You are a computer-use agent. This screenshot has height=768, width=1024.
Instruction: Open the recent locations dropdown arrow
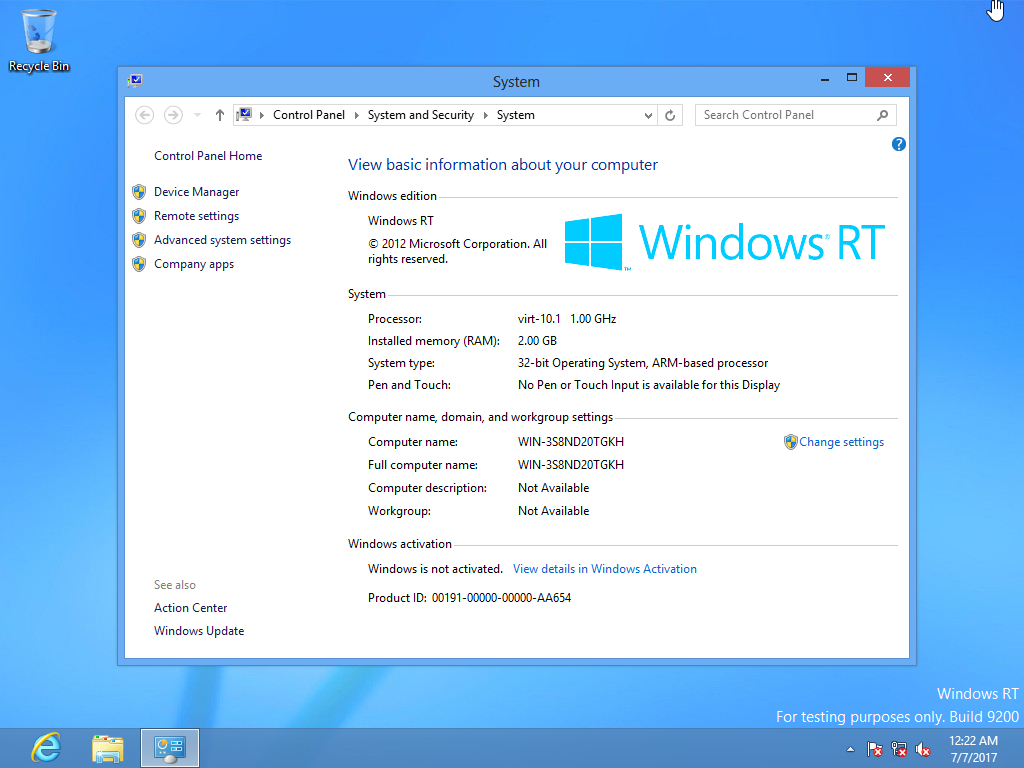coord(197,115)
